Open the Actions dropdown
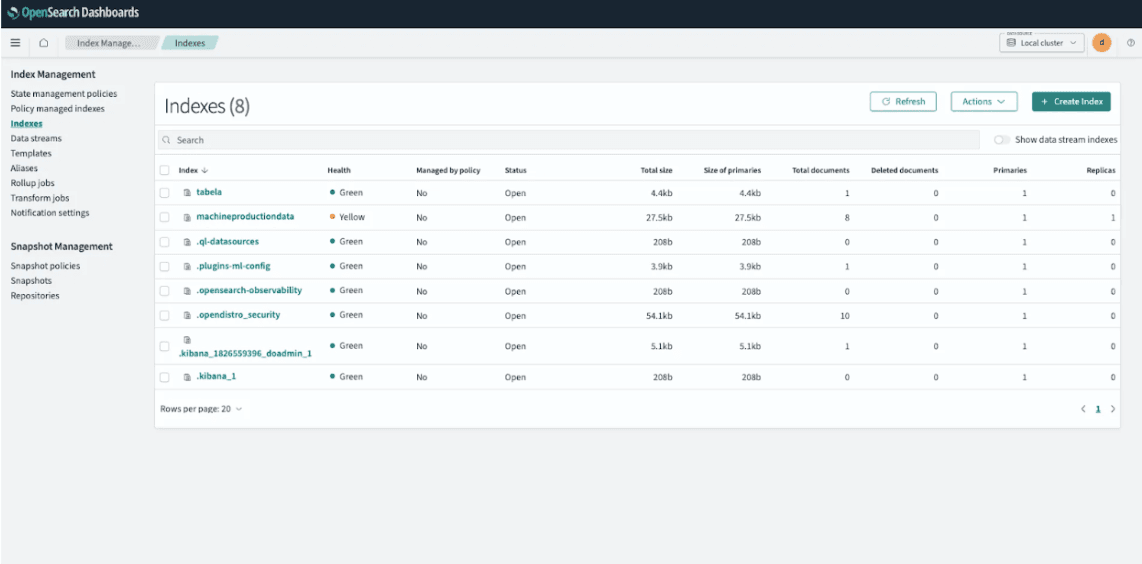 pos(983,101)
